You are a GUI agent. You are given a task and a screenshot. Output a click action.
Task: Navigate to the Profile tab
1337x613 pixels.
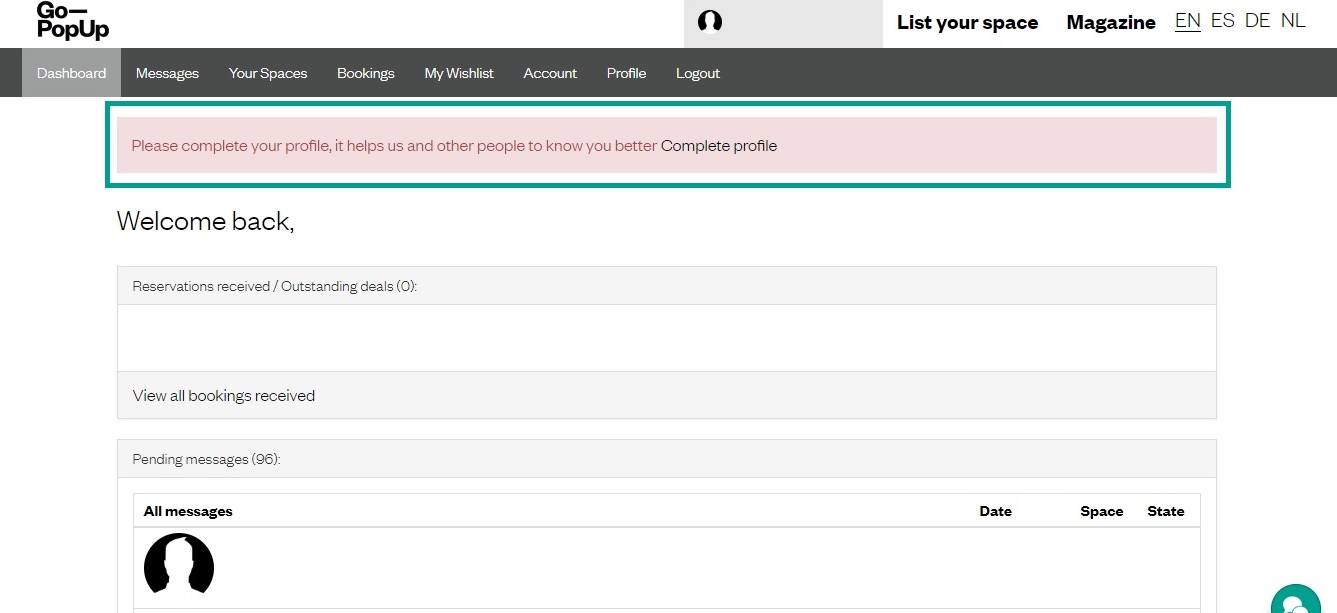click(x=626, y=73)
